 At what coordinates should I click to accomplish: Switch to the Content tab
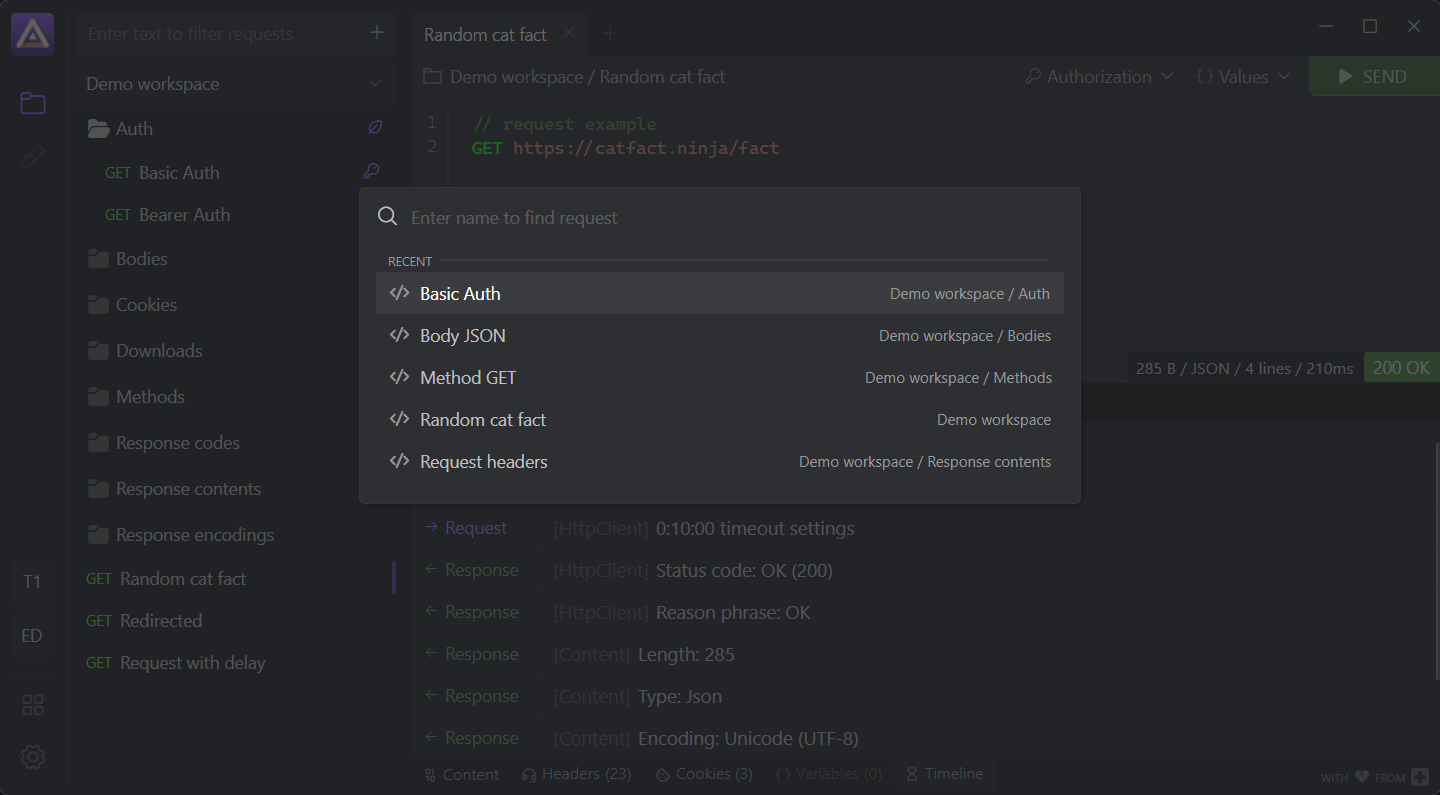461,774
